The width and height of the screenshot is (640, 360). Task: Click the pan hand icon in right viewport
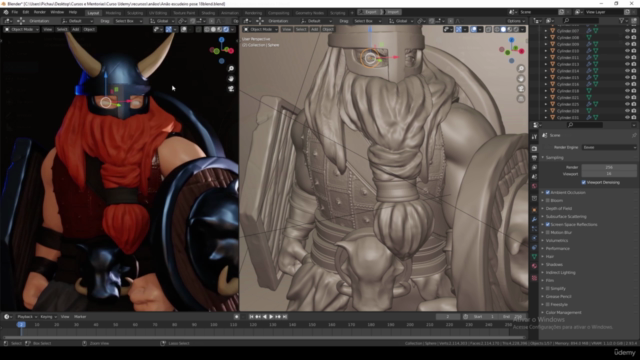tap(521, 79)
